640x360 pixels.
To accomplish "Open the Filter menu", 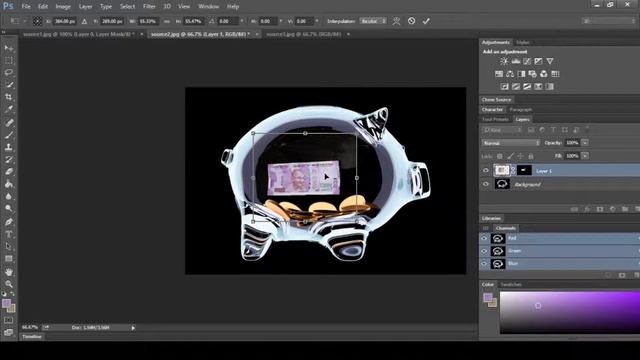I will coord(149,7).
